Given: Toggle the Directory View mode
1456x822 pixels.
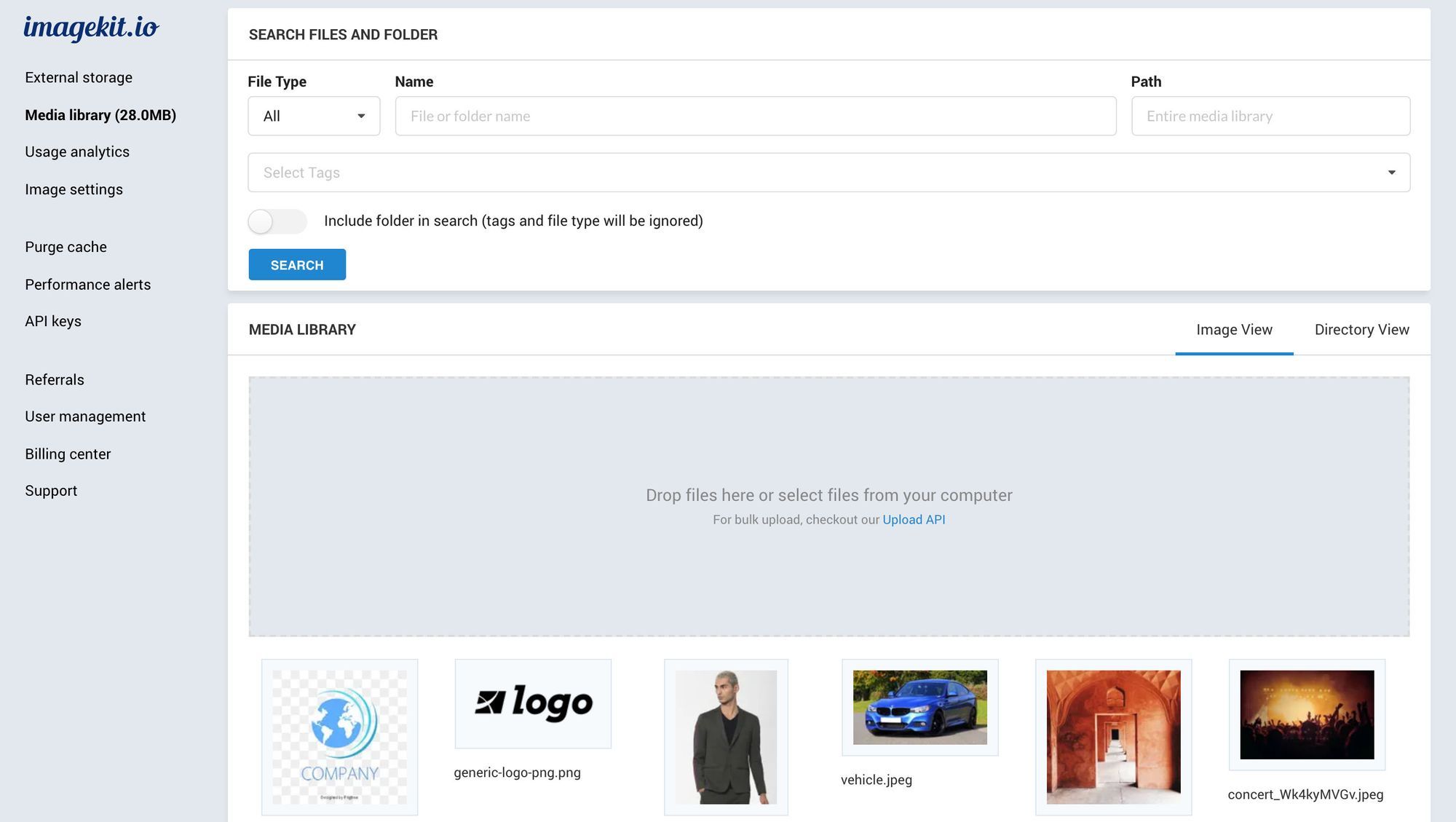Looking at the screenshot, I should coord(1361,328).
